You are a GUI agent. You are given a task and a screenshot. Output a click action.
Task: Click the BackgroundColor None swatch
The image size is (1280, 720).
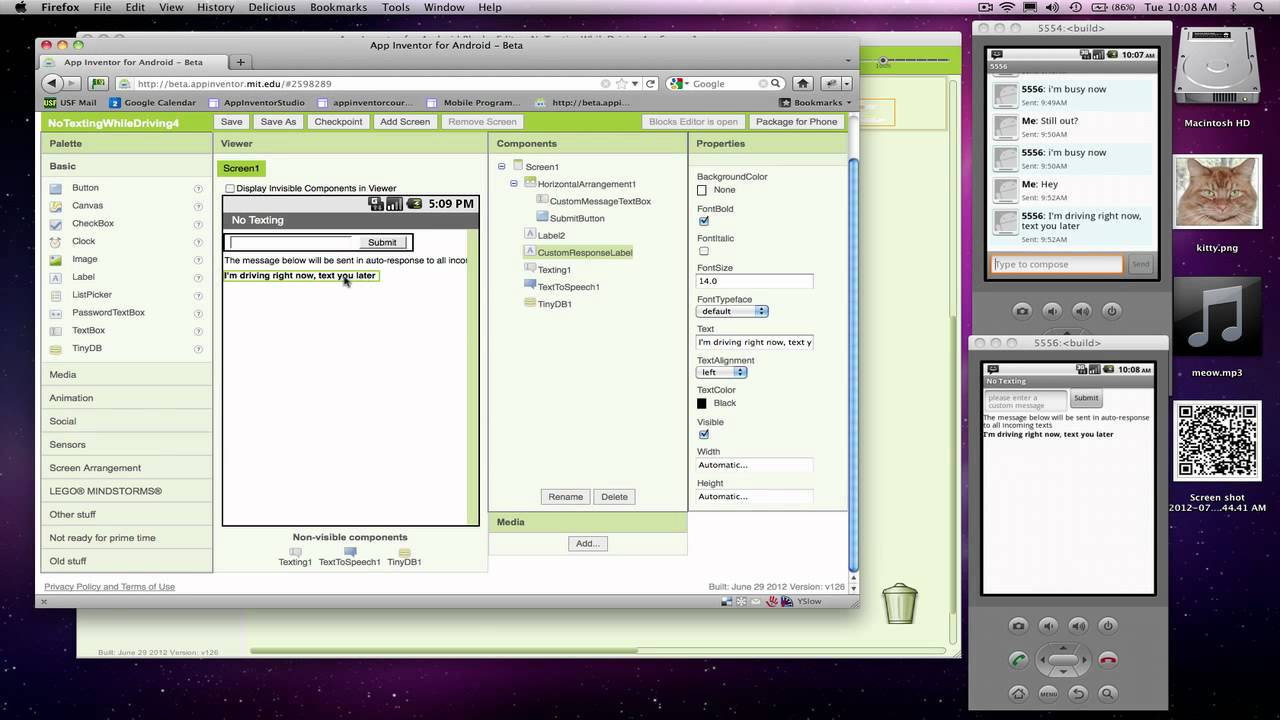coord(702,190)
